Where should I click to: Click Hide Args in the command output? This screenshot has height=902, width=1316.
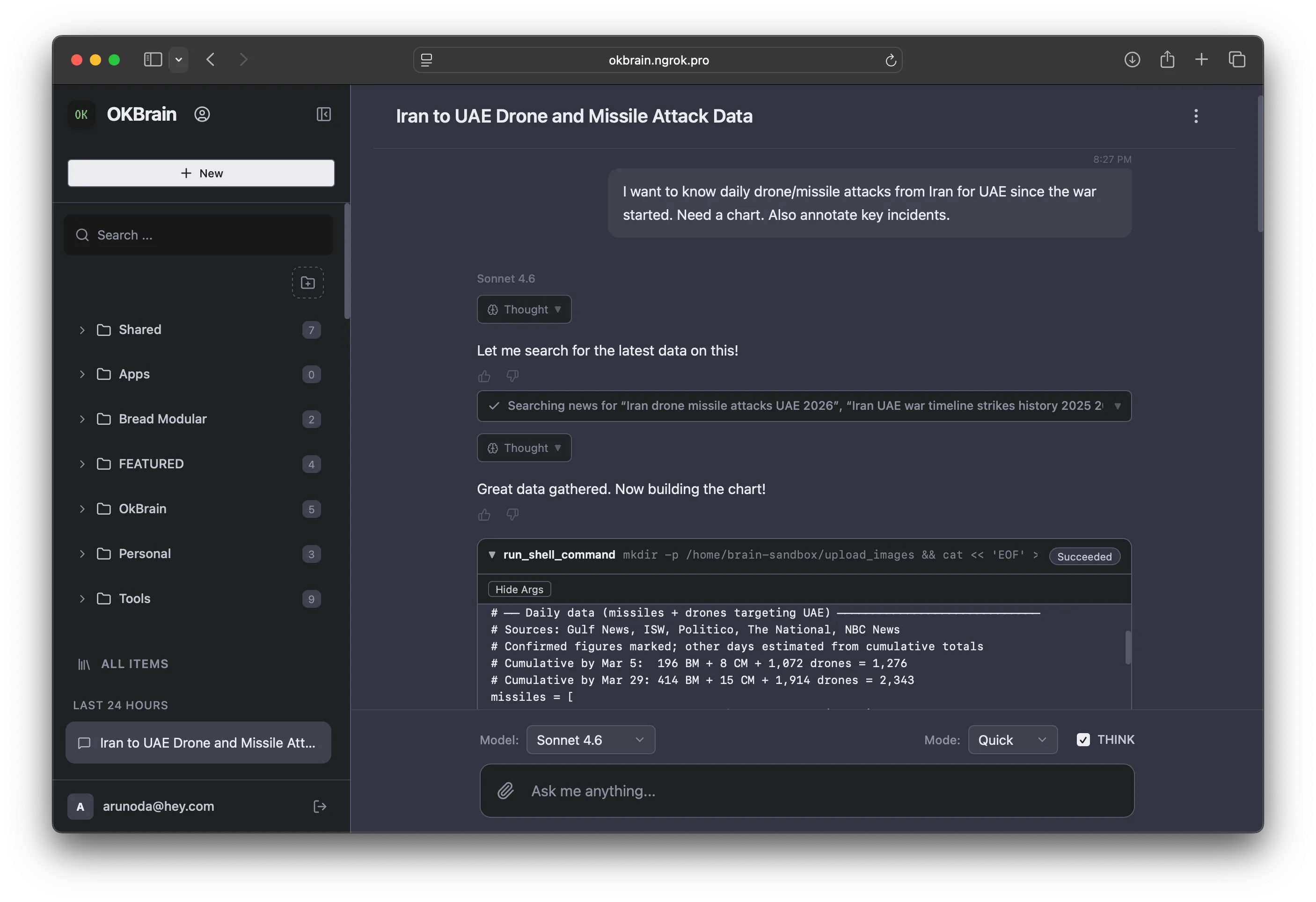coord(519,589)
